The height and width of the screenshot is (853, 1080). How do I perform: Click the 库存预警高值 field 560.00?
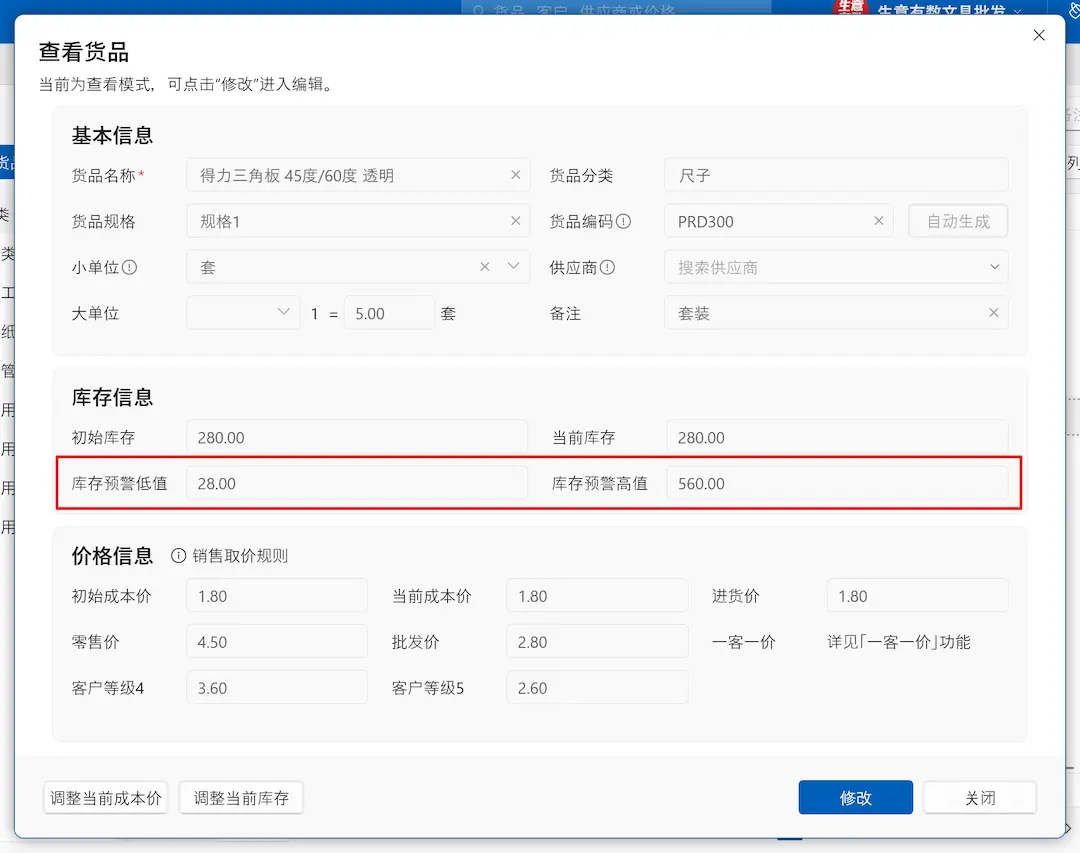click(x=838, y=484)
